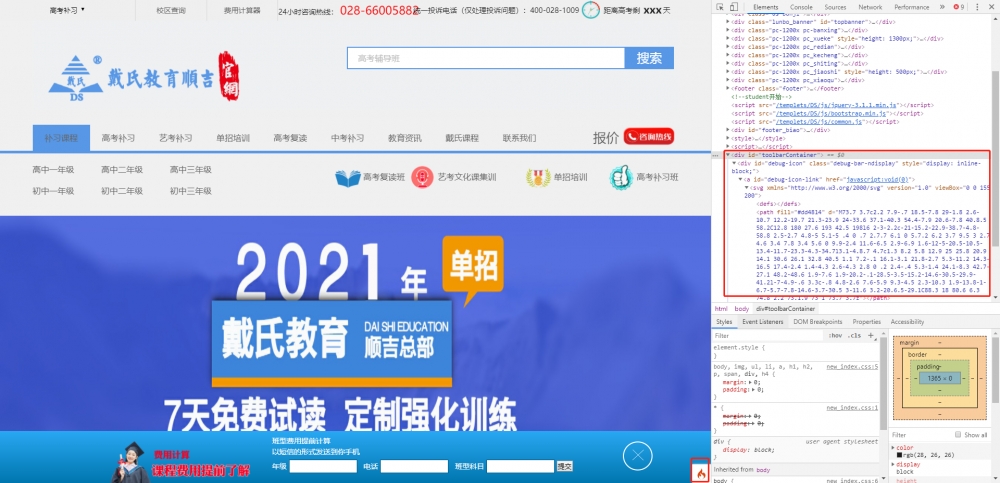This screenshot has height=483, width=1000.
Task: Focus the Styles Filter field
Action: click(x=768, y=336)
